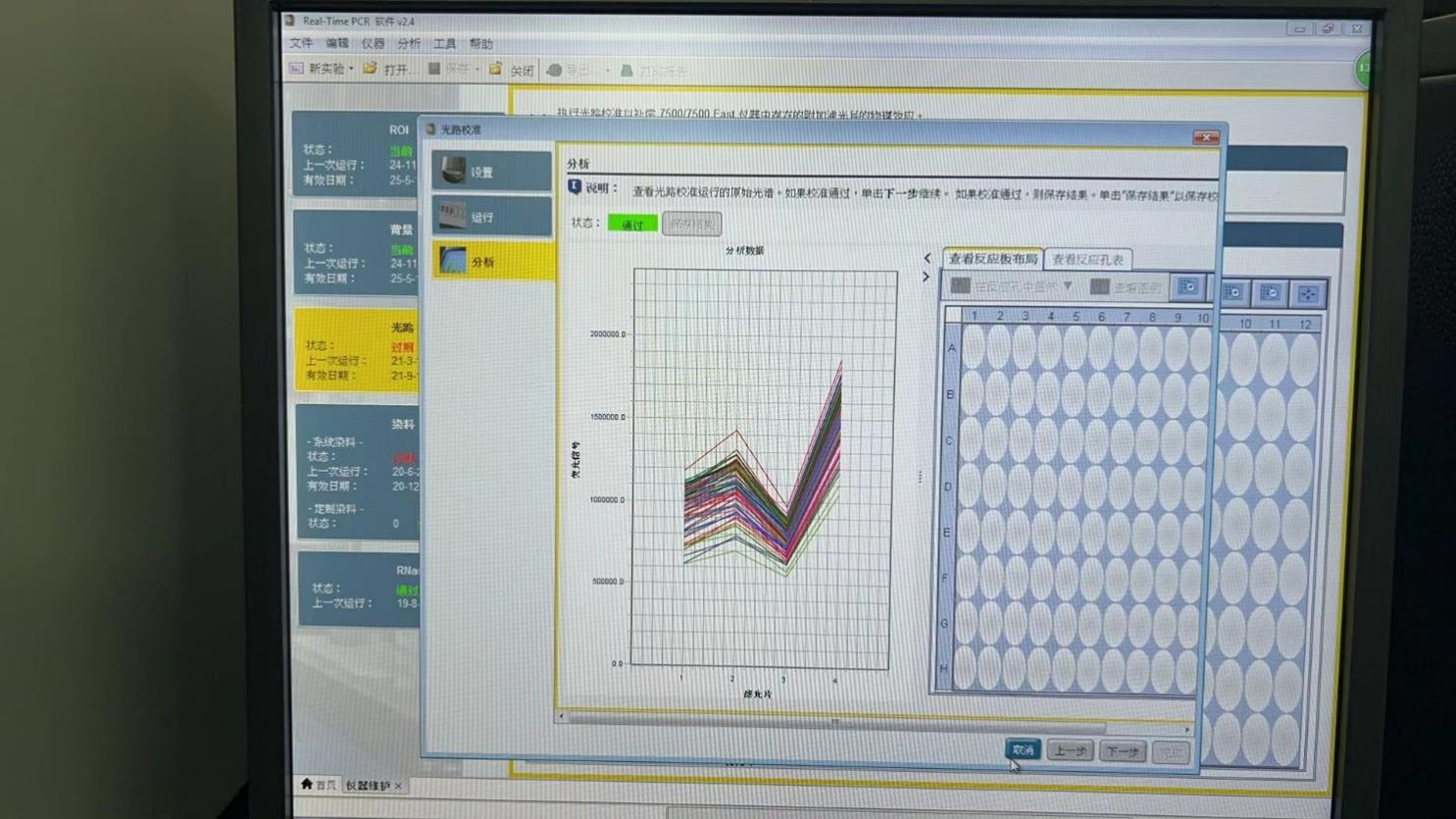Click the plate zoom-out icon in the window behind the dialog
Screen dimensions: 1456x819
1270,292
